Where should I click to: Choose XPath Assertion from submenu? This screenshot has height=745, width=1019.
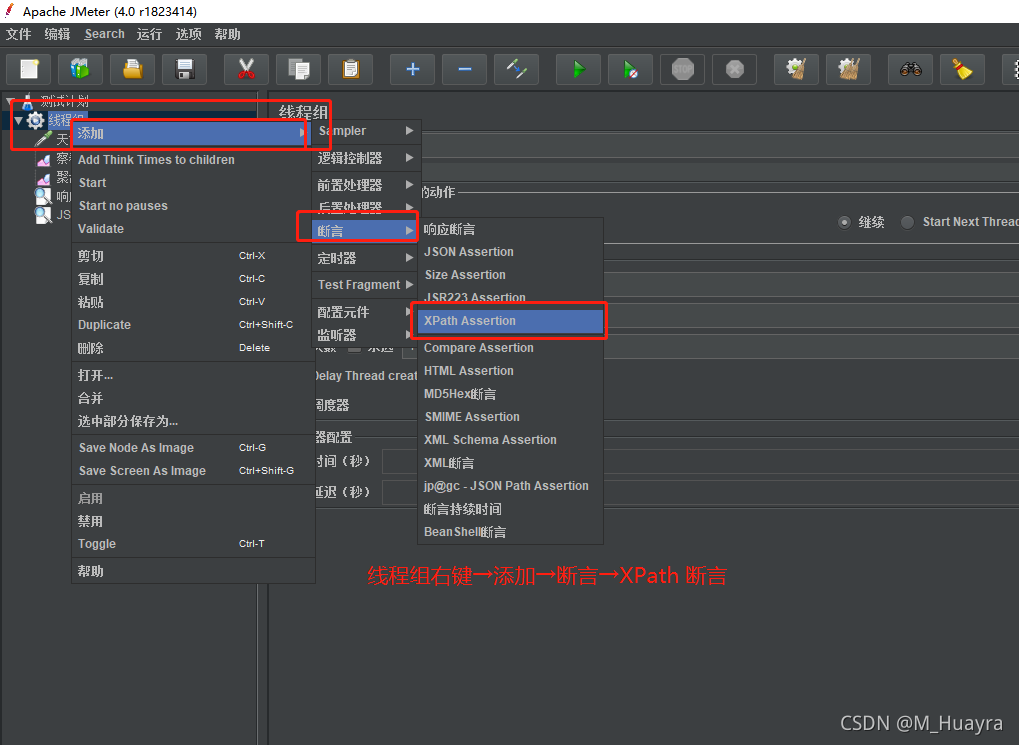click(510, 320)
